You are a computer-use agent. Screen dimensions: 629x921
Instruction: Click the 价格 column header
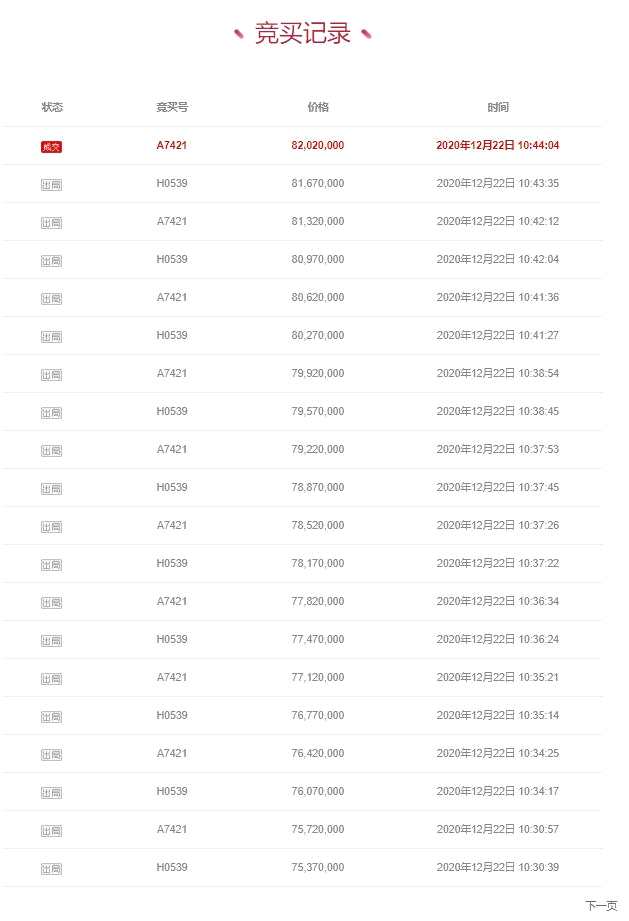(x=318, y=107)
